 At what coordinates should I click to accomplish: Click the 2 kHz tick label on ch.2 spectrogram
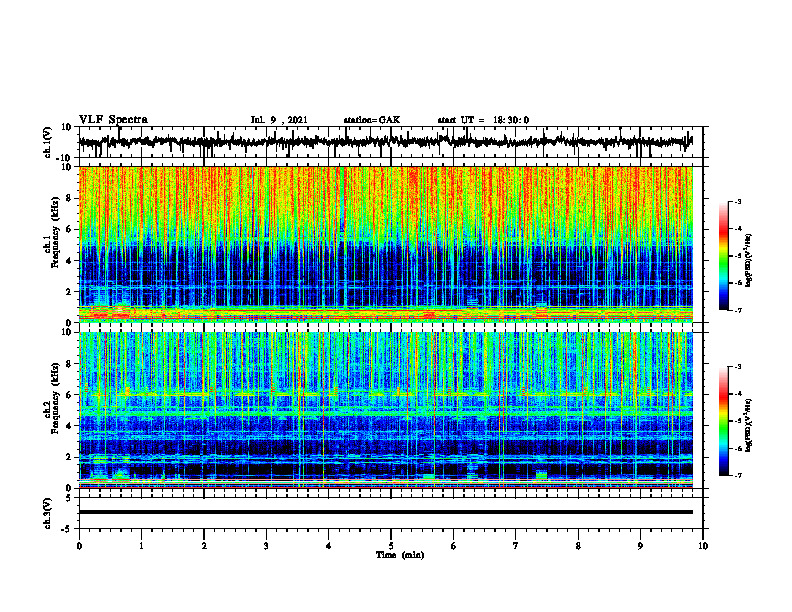point(69,457)
